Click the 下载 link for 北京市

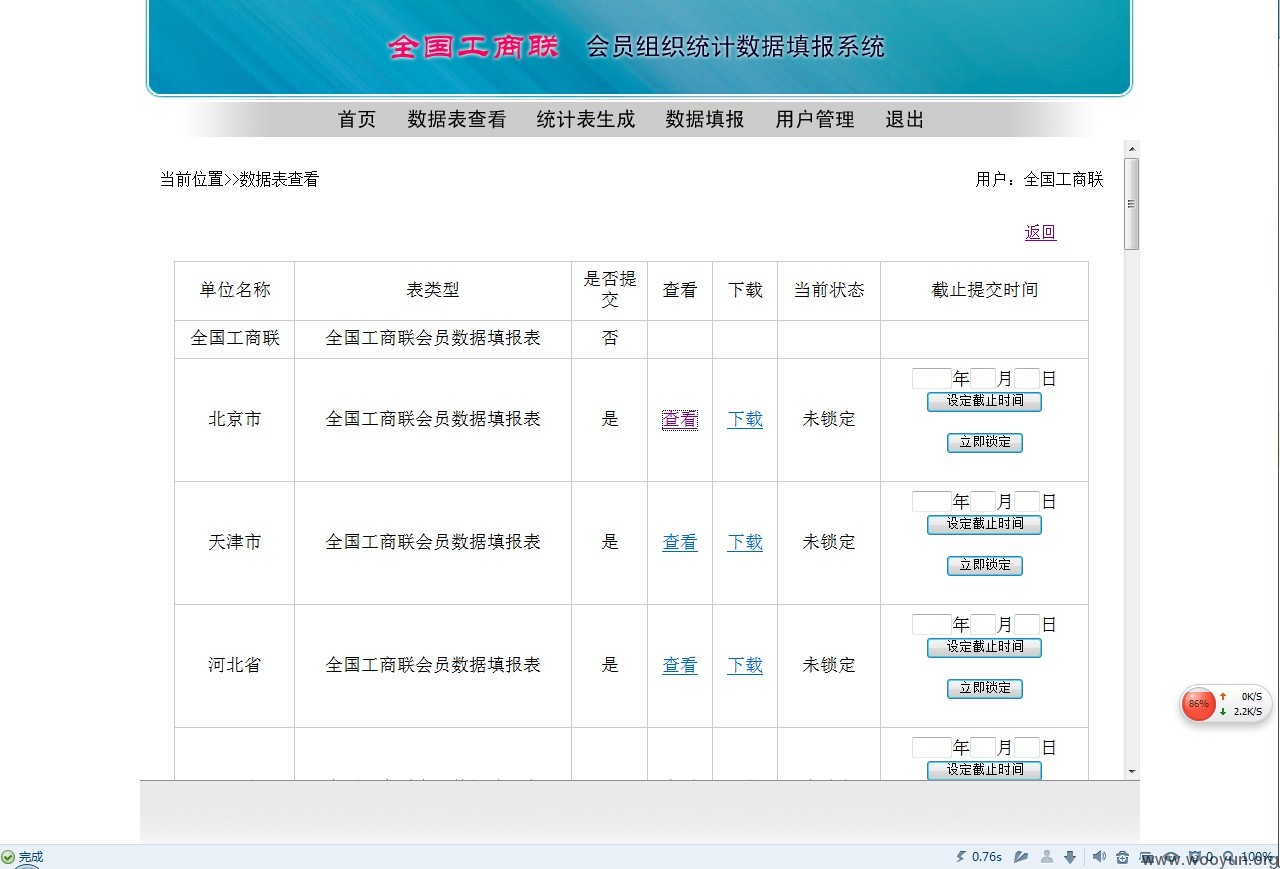pyautogui.click(x=745, y=420)
